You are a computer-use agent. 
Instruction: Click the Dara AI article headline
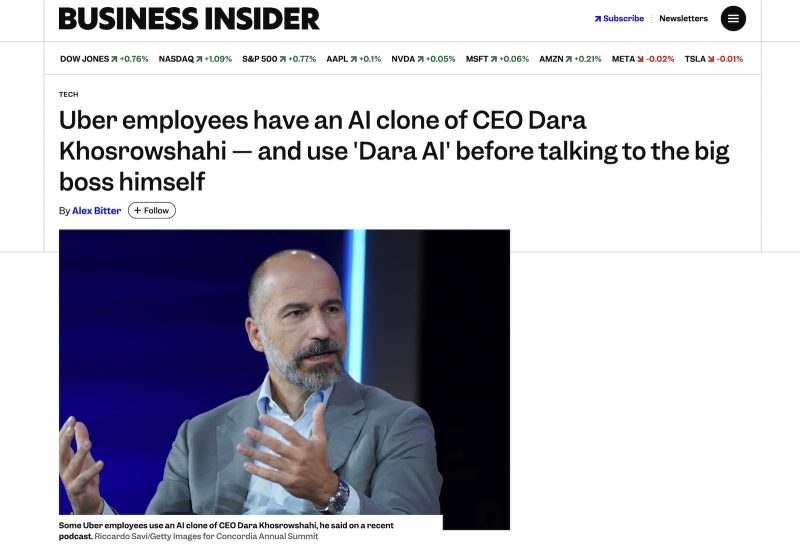coord(394,151)
